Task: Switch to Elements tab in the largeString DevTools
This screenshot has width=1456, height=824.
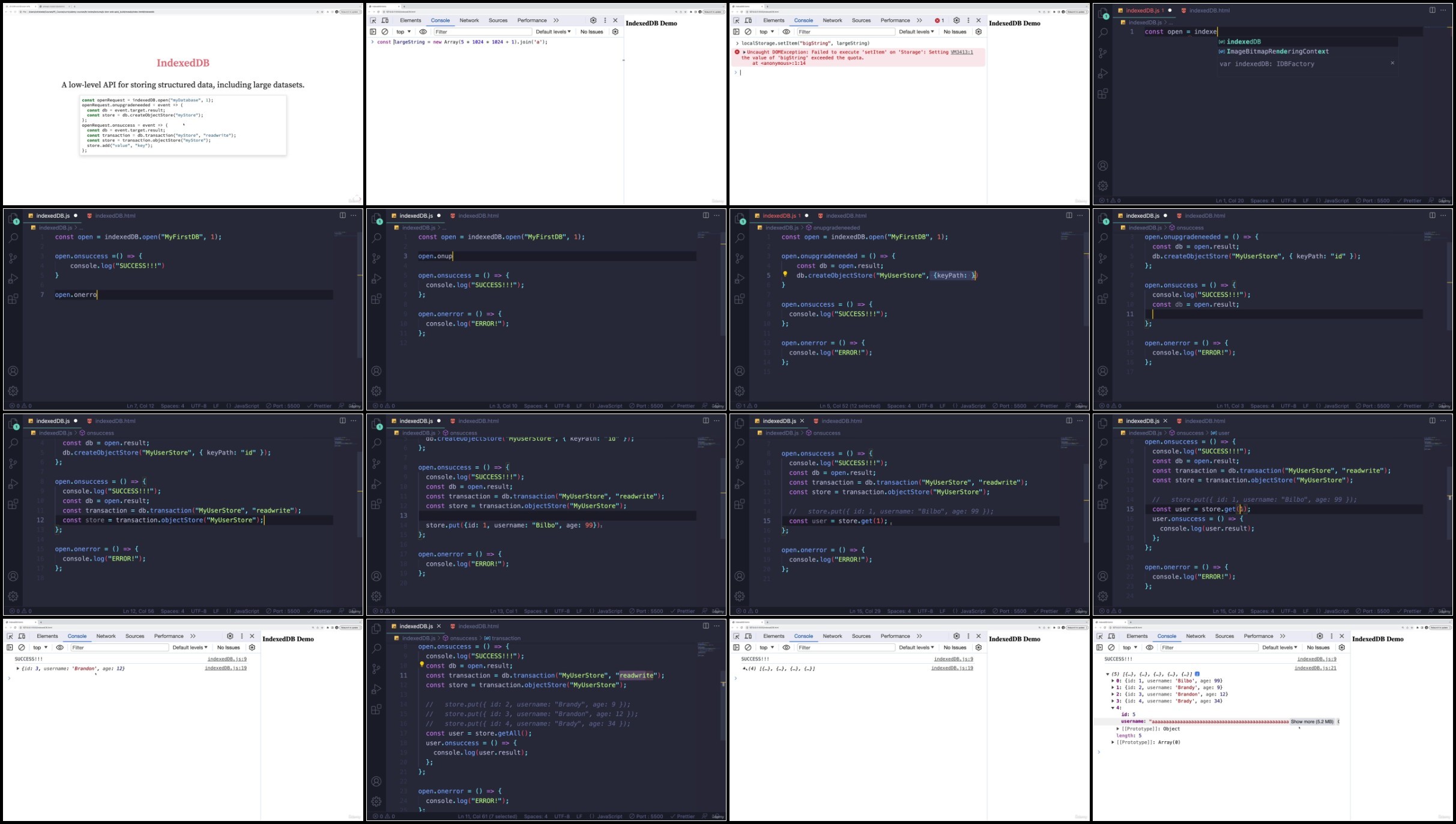Action: click(x=411, y=20)
